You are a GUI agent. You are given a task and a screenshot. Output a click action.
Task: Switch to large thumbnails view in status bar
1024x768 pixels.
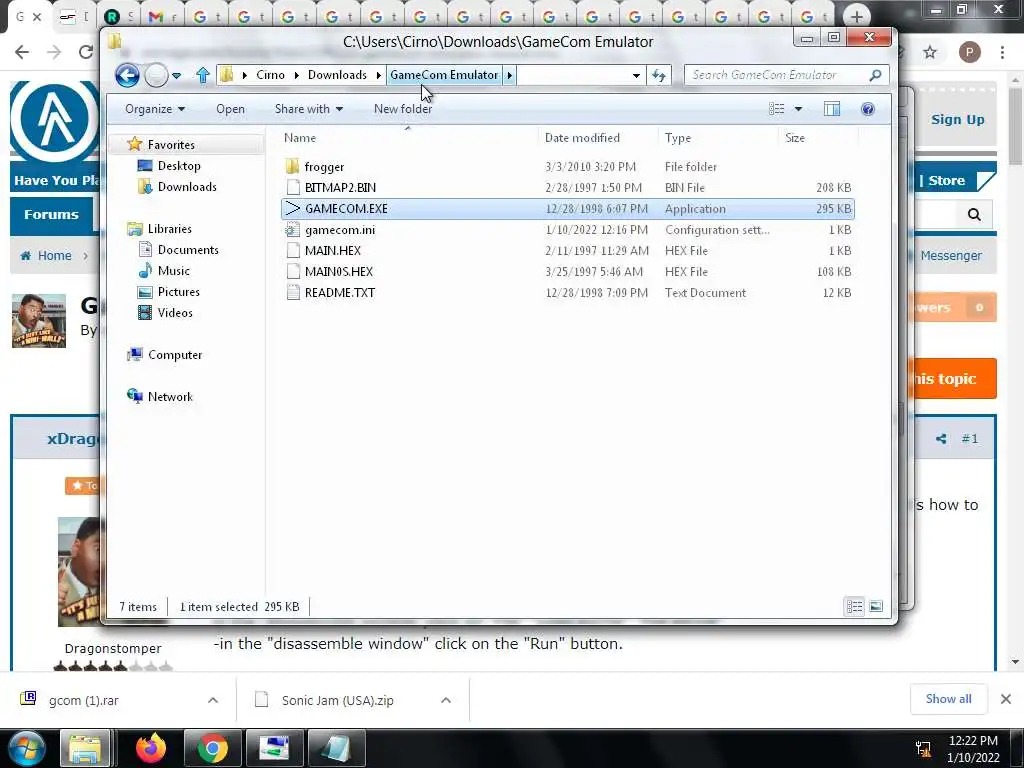pyautogui.click(x=876, y=607)
